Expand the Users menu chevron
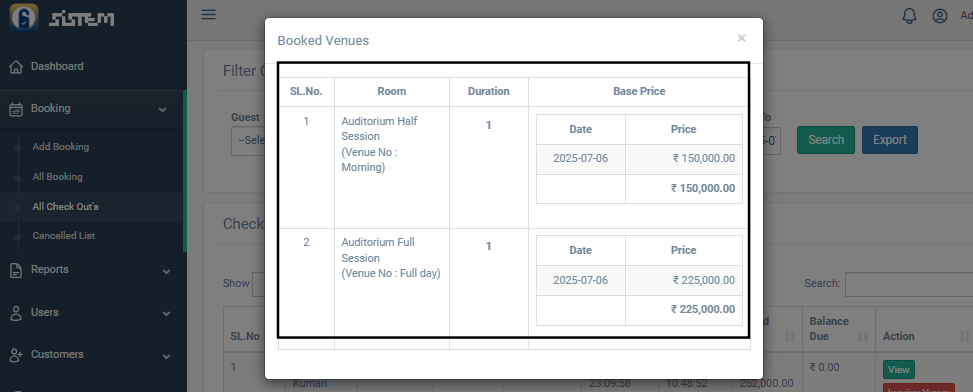The height and width of the screenshot is (392, 973). (166, 314)
